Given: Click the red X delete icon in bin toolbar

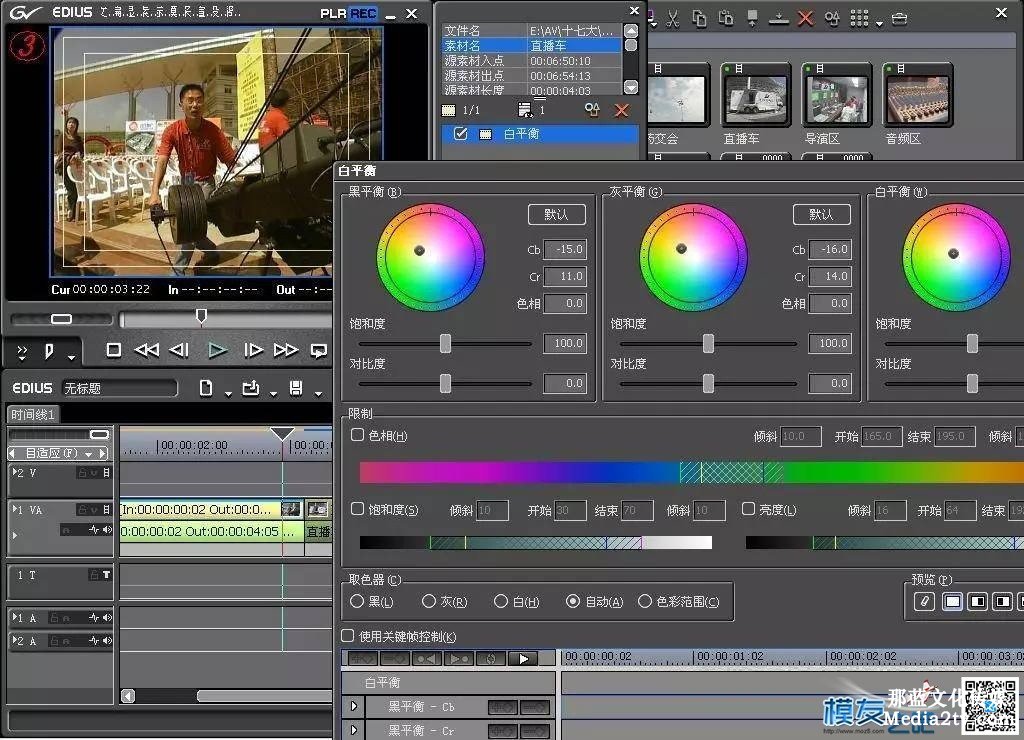Looking at the screenshot, I should point(806,18).
